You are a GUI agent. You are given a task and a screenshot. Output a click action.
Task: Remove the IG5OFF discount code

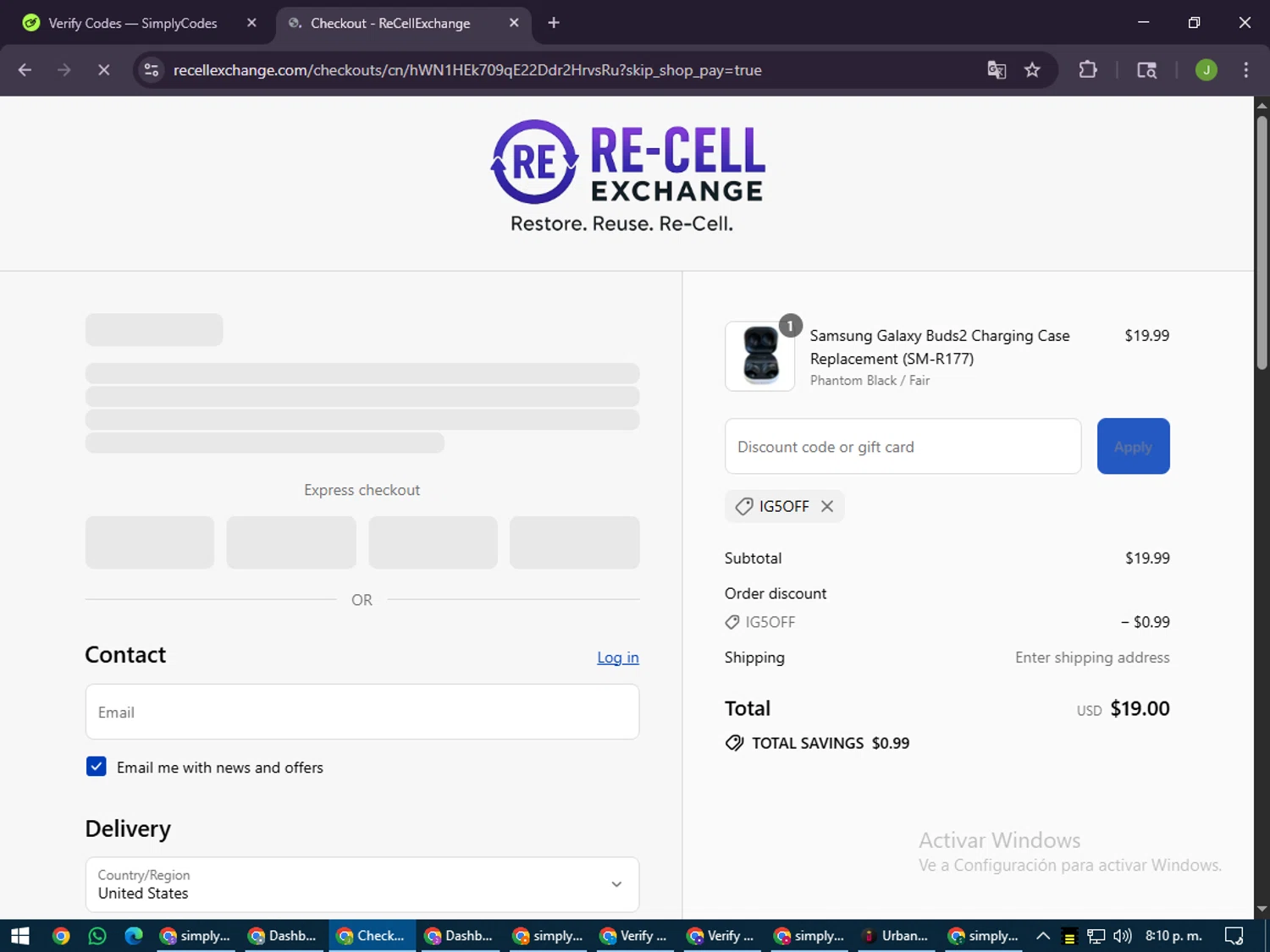click(x=827, y=506)
